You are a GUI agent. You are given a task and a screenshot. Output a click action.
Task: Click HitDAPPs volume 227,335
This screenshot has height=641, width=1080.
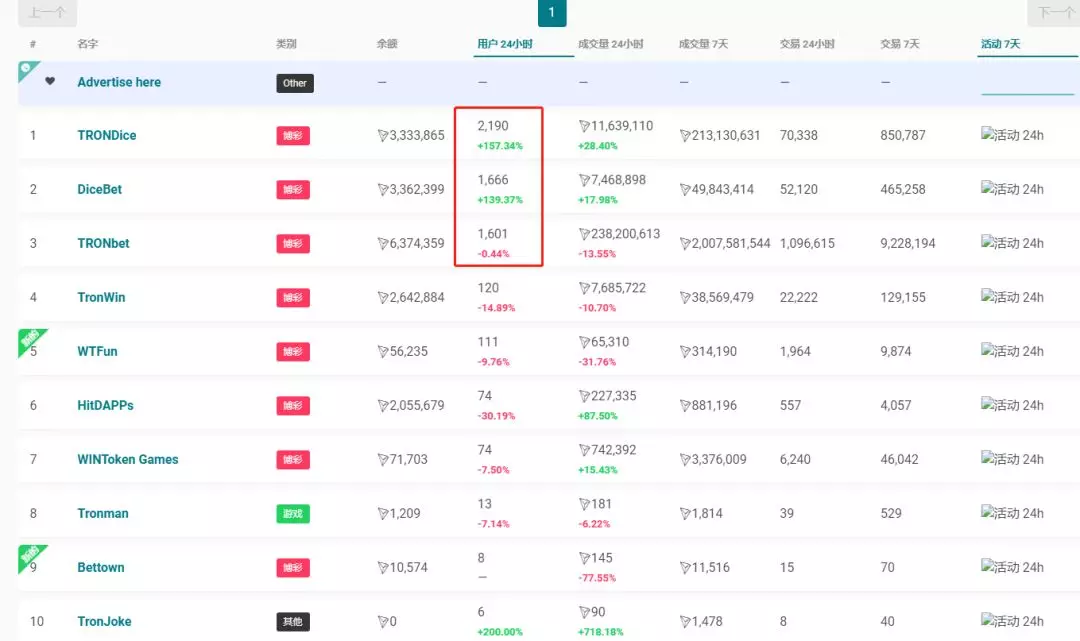(x=608, y=396)
